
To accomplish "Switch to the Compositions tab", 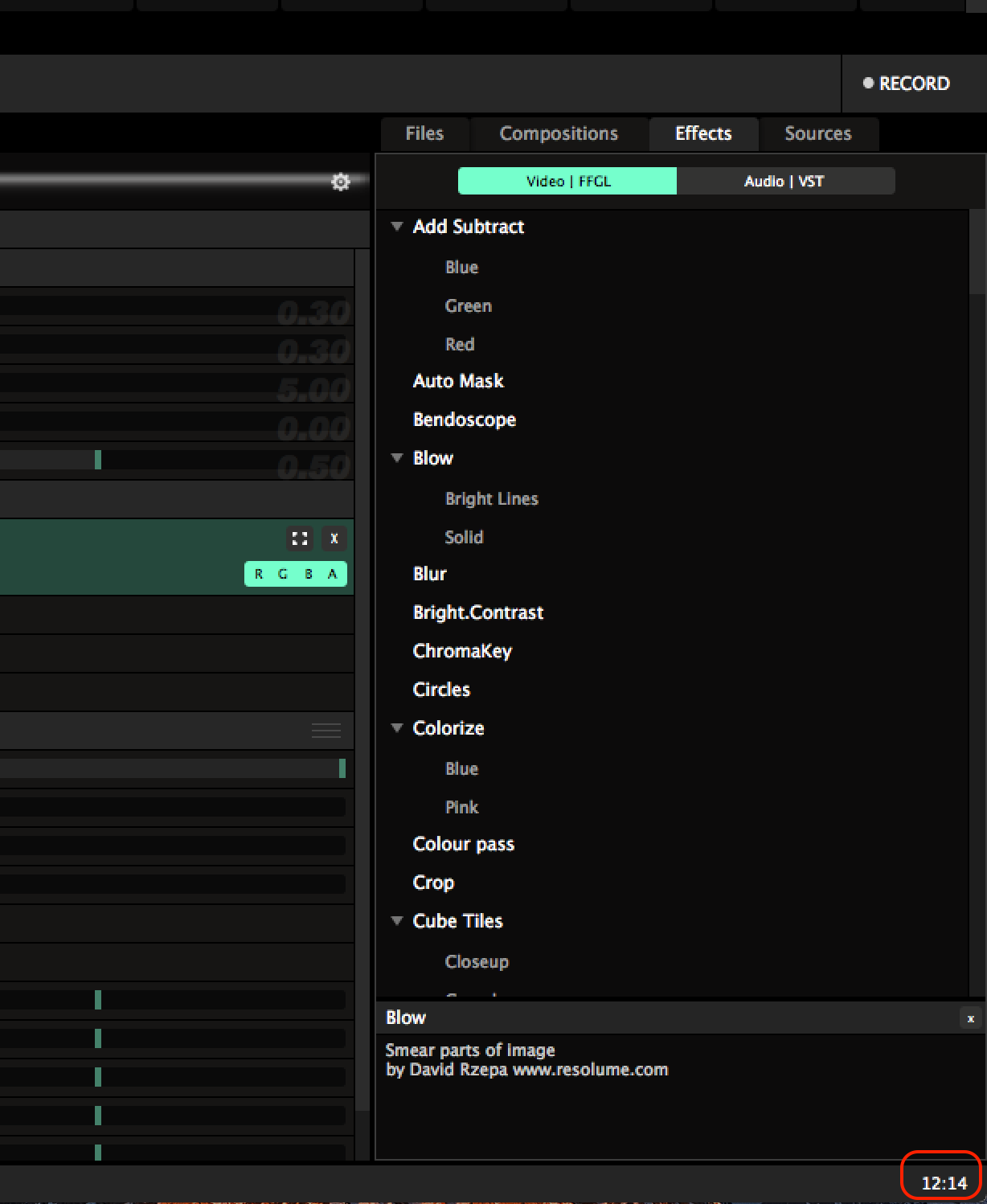I will coord(559,133).
